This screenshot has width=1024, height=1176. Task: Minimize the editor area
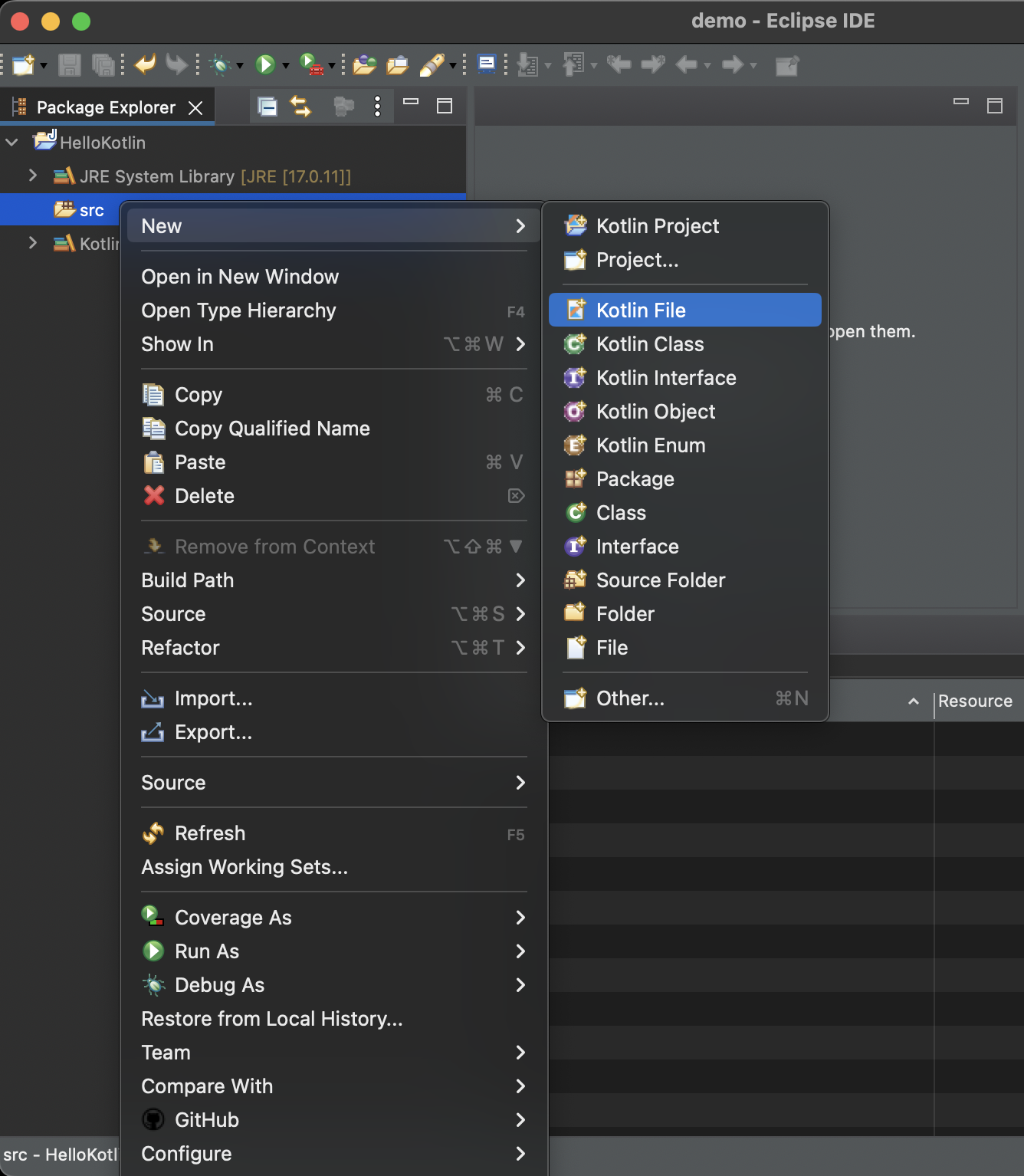pos(961,101)
